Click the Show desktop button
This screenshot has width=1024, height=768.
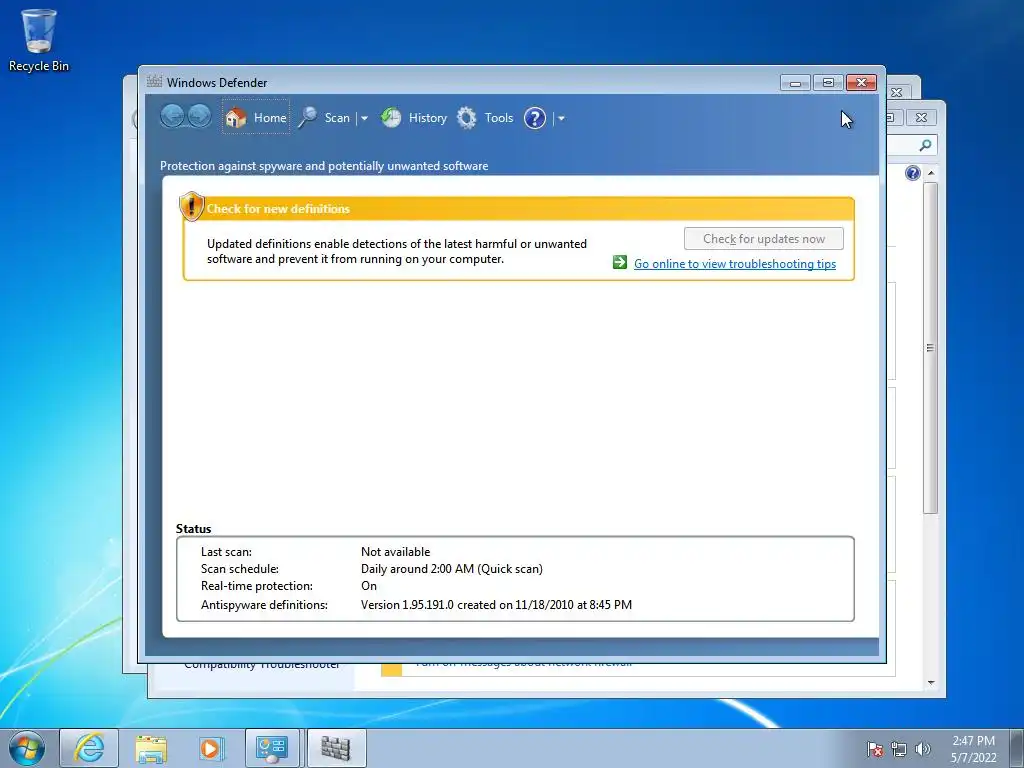[x=1017, y=748]
